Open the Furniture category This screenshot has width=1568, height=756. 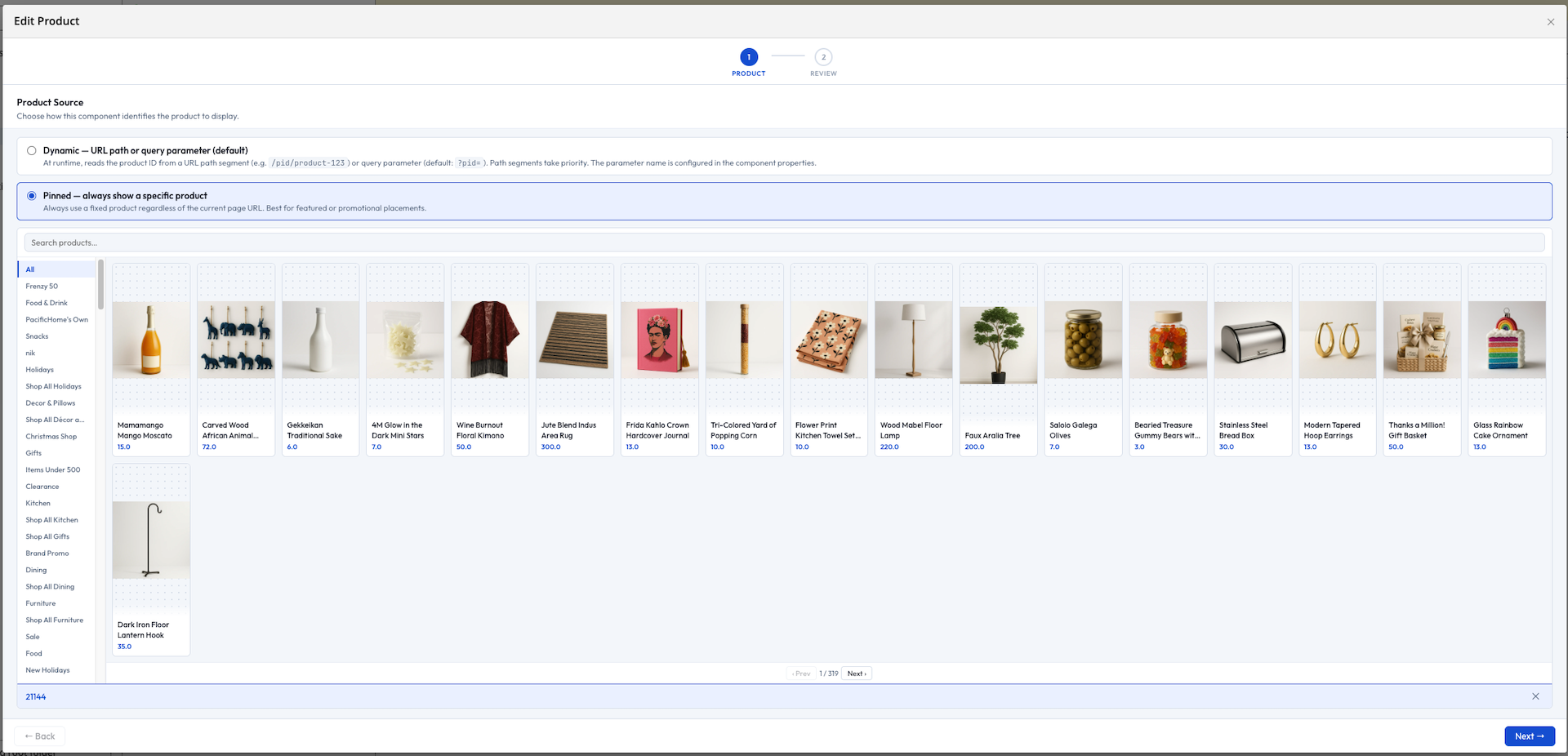click(x=56, y=604)
